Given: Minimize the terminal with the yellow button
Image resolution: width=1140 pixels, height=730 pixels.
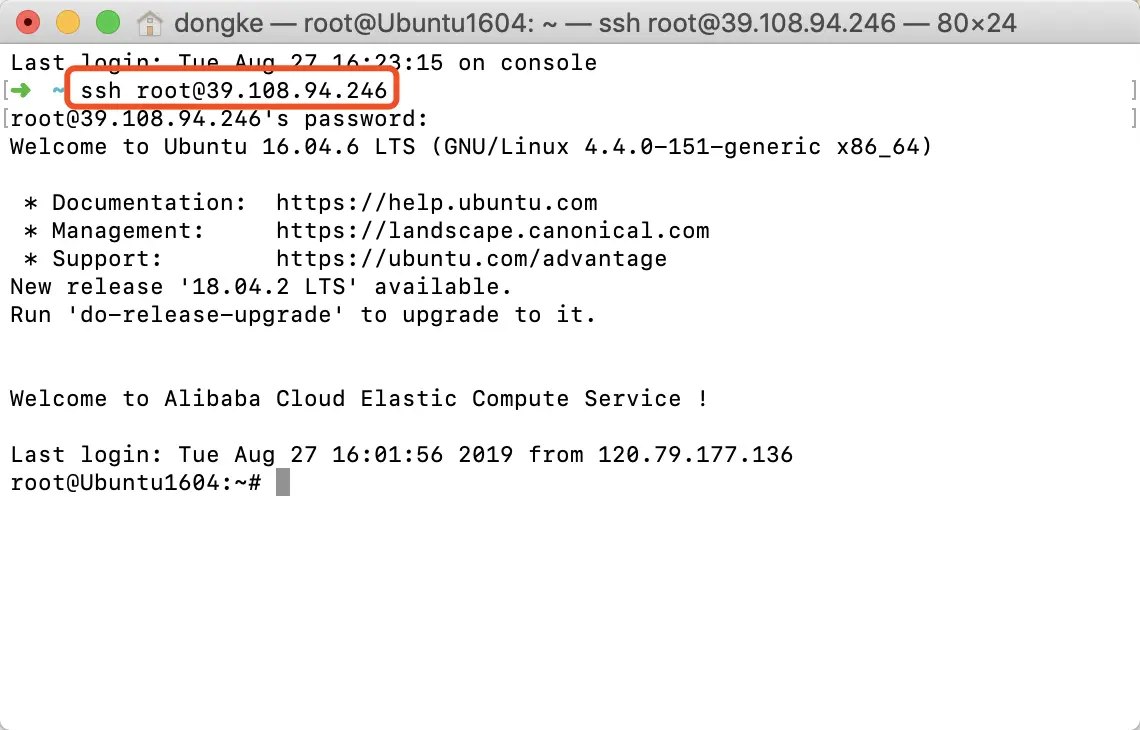Looking at the screenshot, I should [x=68, y=22].
